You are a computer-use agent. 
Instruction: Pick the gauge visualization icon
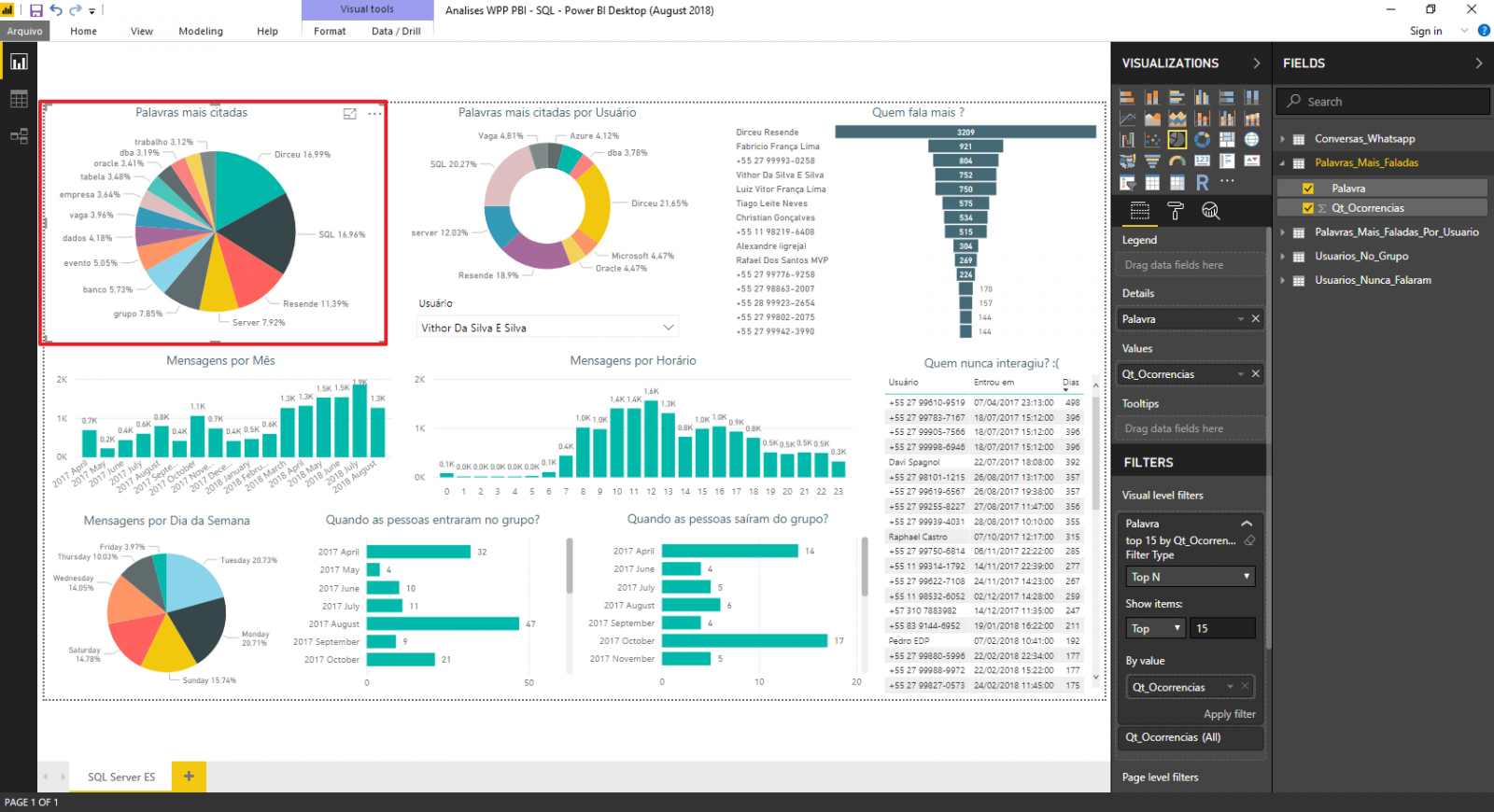point(1177,161)
